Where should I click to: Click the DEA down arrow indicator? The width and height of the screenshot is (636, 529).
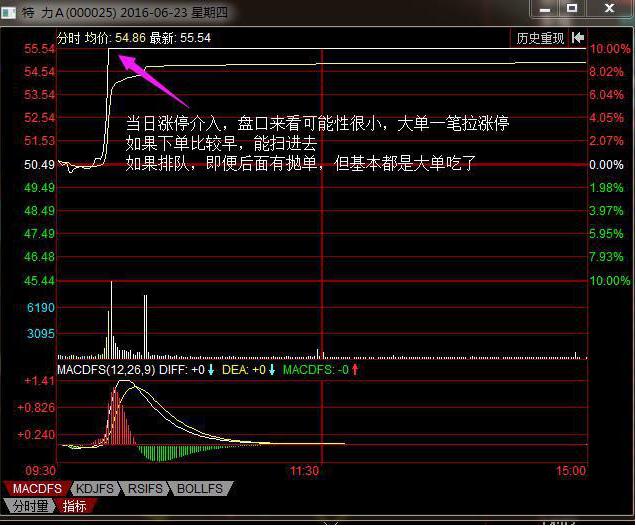coord(272,370)
